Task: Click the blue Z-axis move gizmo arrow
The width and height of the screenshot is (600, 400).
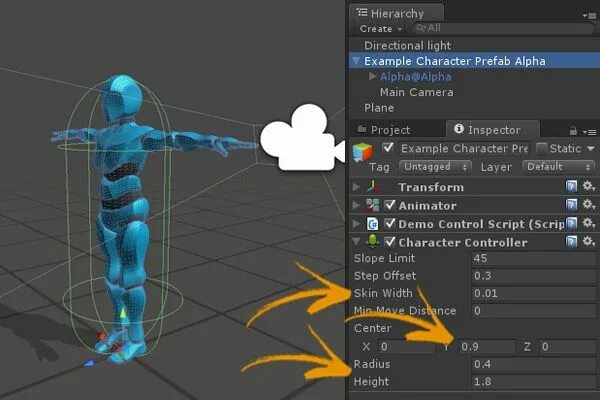Action: point(89,363)
